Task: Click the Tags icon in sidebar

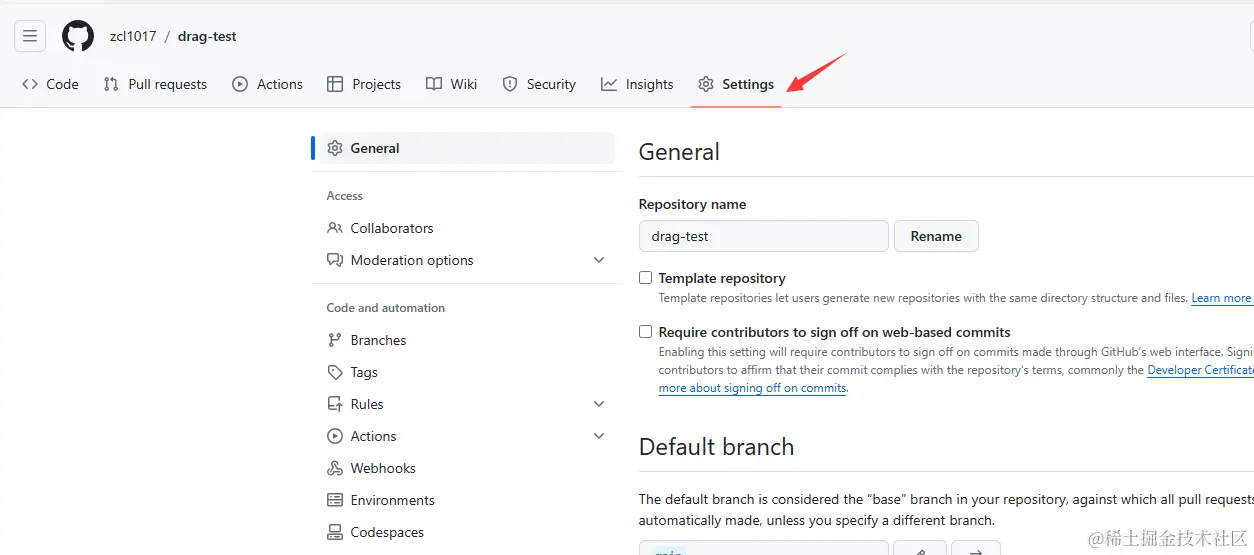Action: coord(335,372)
